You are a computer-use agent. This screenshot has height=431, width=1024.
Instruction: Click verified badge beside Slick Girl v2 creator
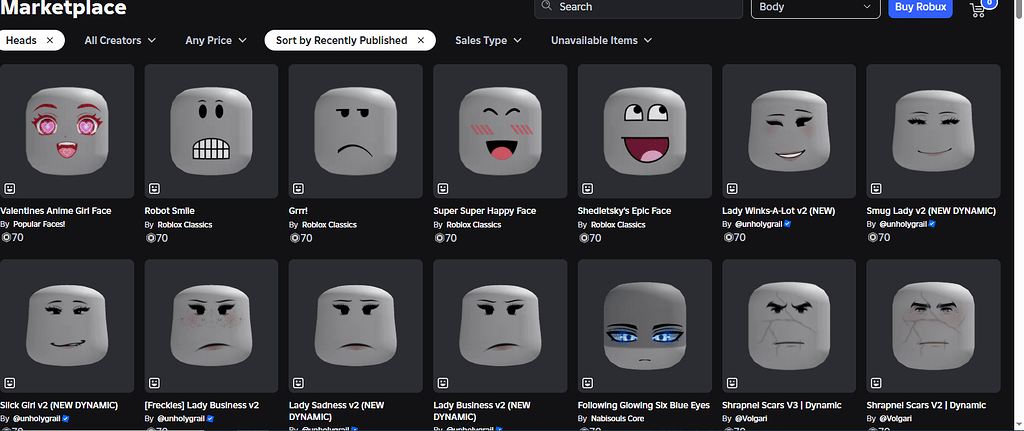point(66,419)
